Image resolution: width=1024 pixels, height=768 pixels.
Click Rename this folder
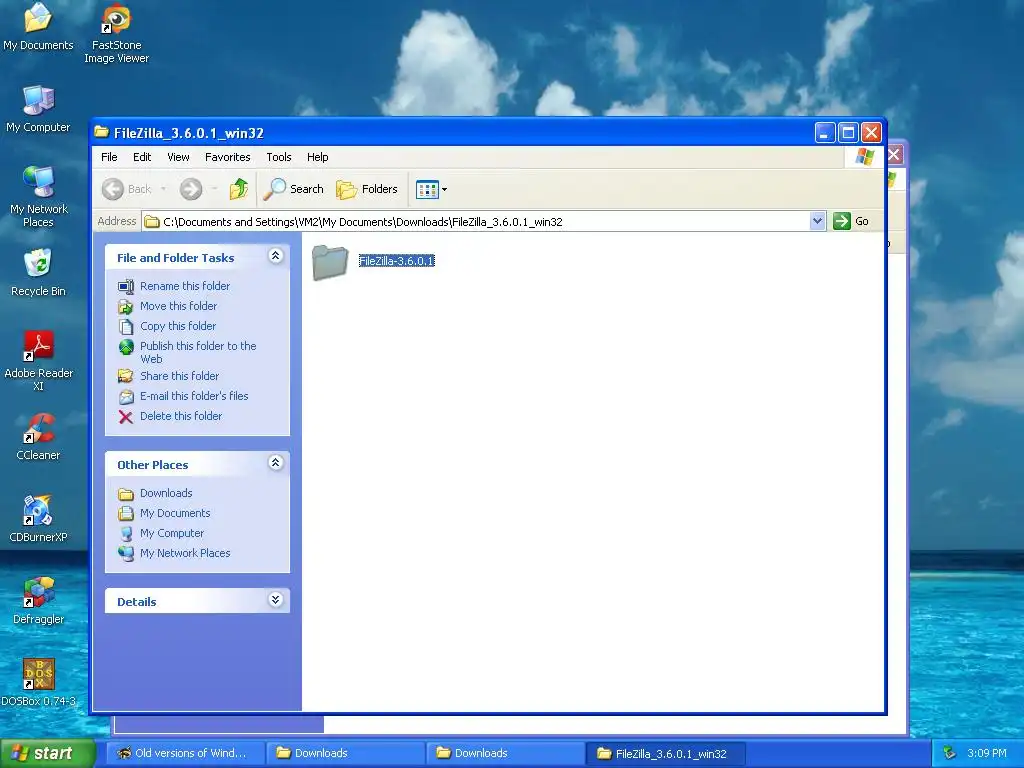pyautogui.click(x=185, y=286)
